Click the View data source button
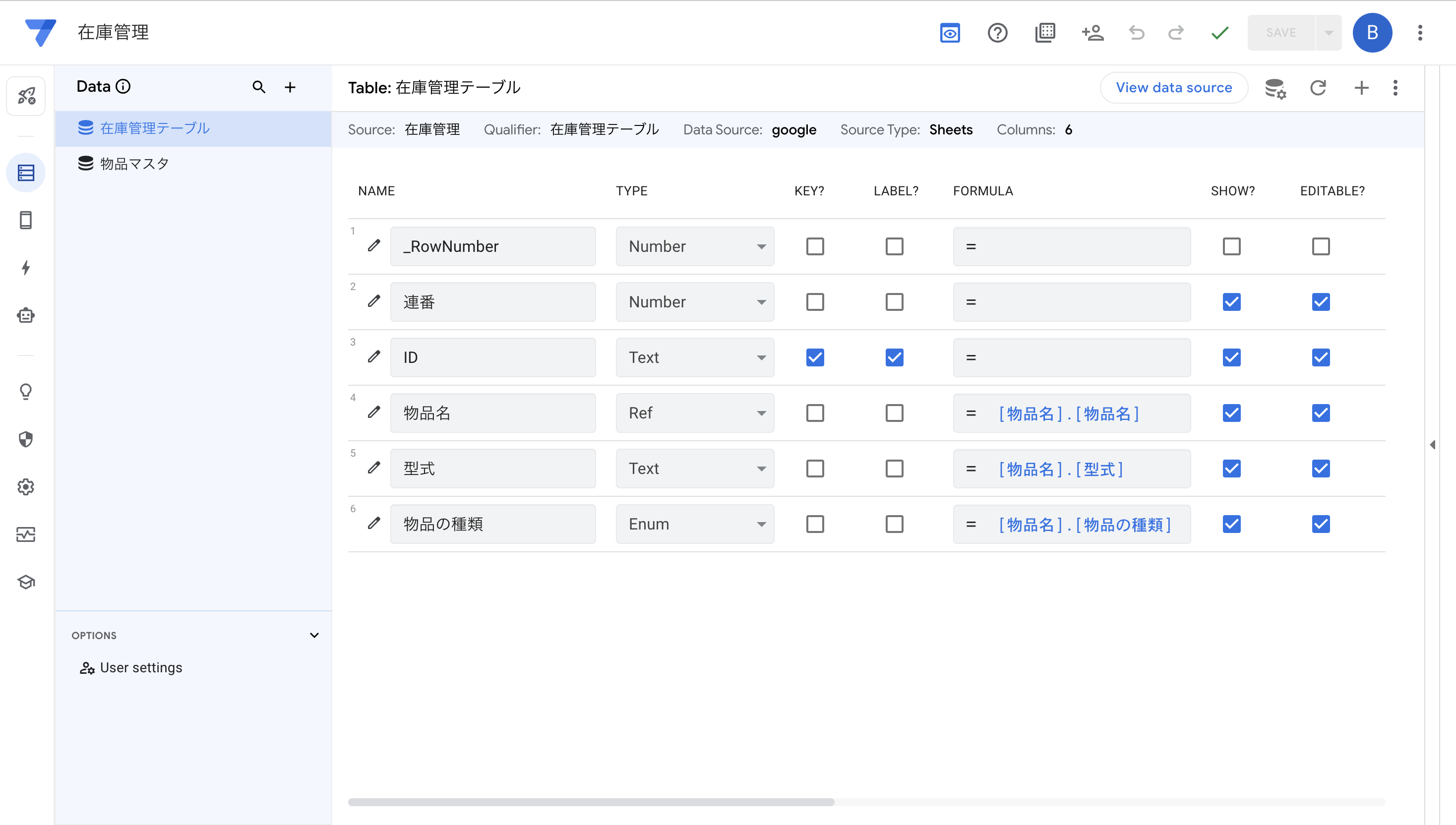The height and width of the screenshot is (825, 1456). point(1173,88)
